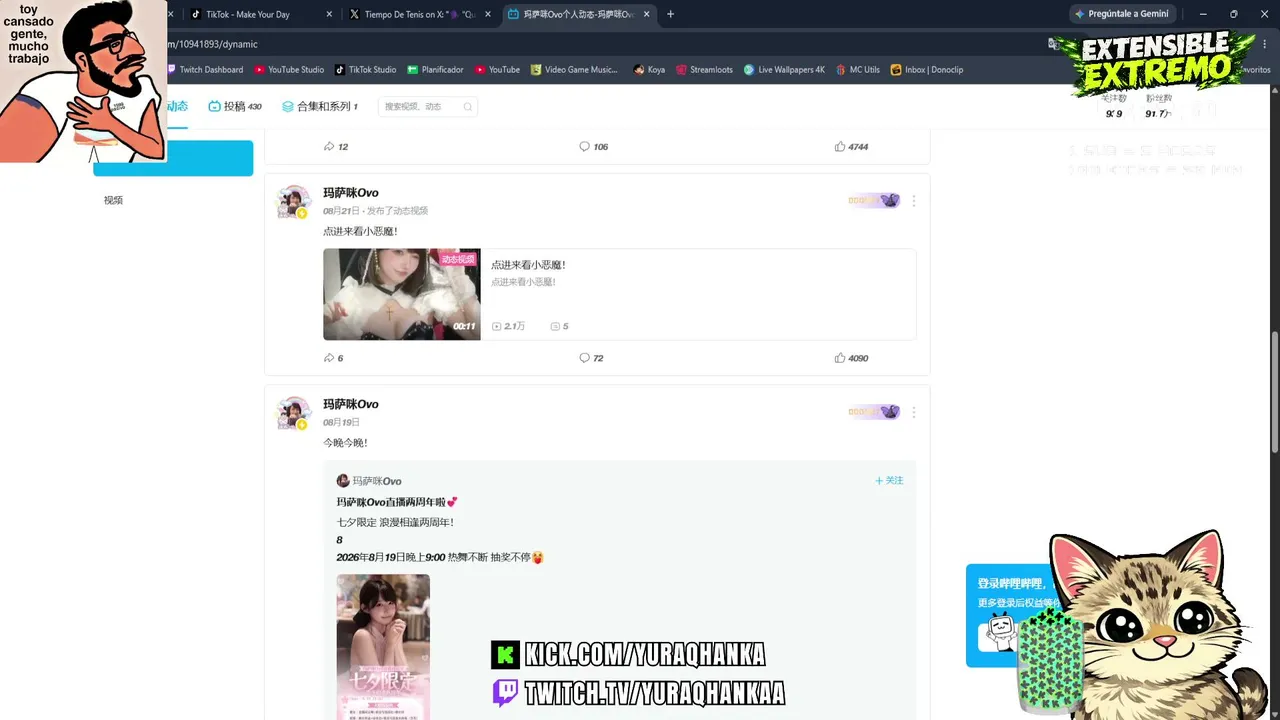Open the YouTube bookmark
The width and height of the screenshot is (1280, 720).
point(498,70)
